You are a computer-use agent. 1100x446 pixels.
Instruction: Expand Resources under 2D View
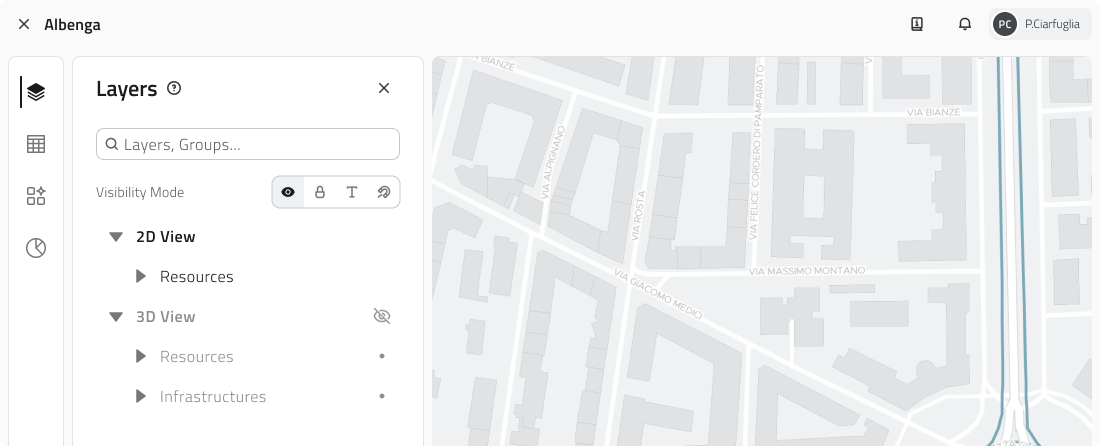[x=141, y=277]
